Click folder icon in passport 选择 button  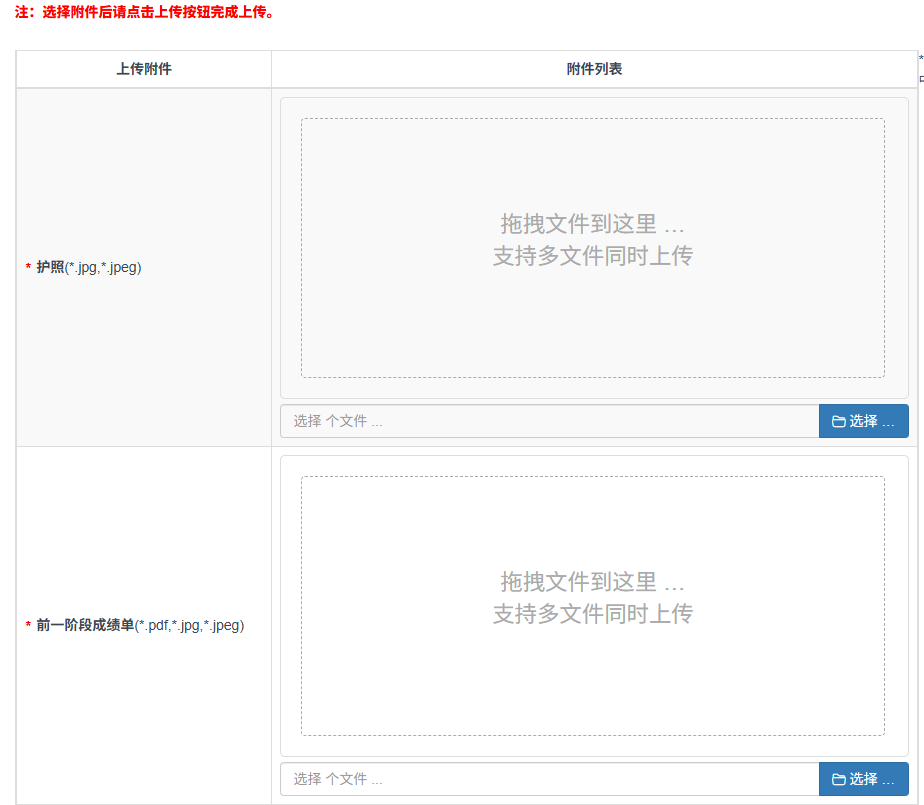pos(839,422)
